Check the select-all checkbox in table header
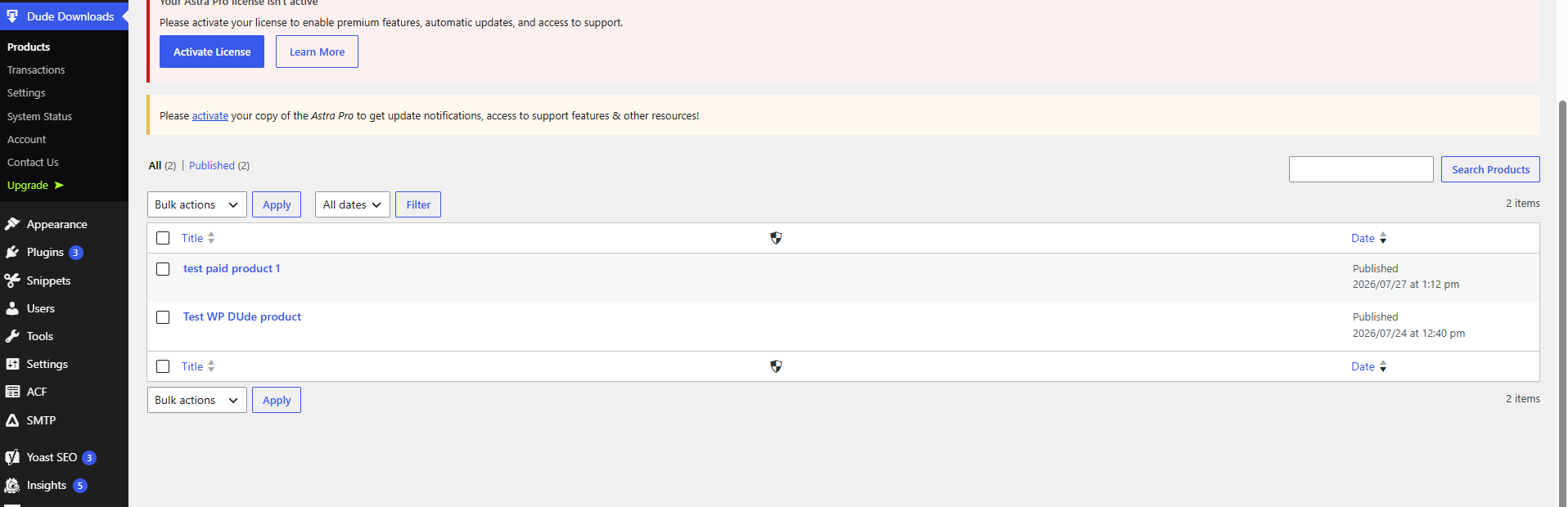 [163, 238]
